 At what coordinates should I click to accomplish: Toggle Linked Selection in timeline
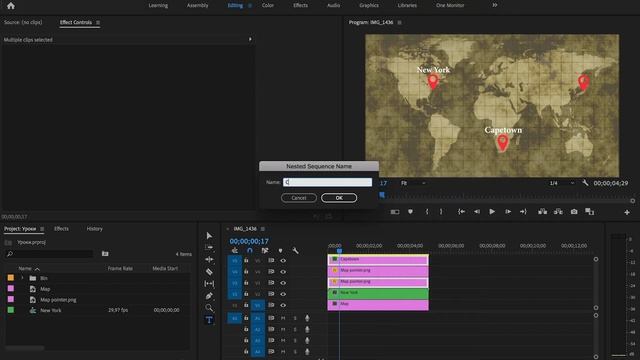pos(265,251)
